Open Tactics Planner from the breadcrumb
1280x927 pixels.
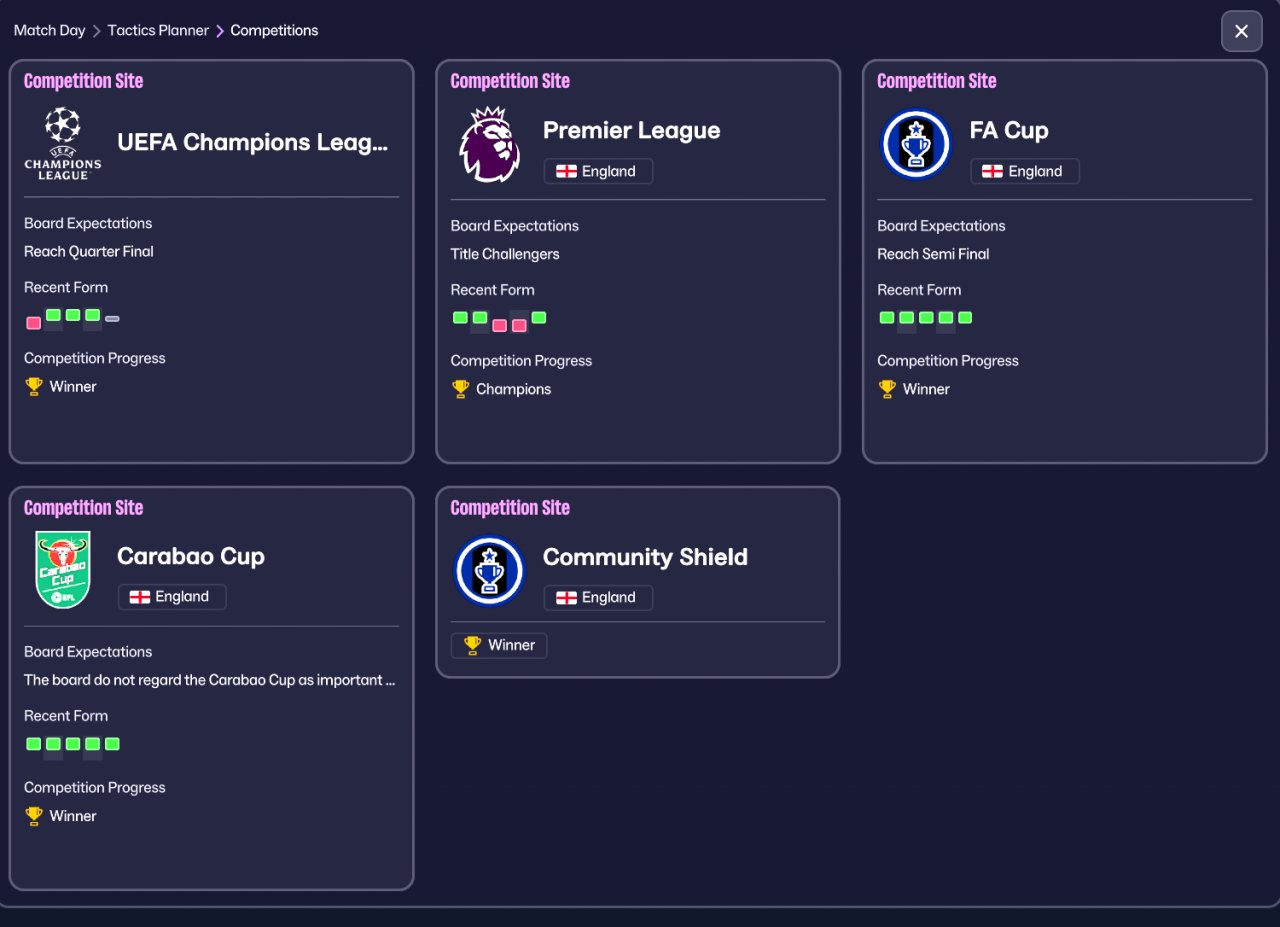(158, 30)
